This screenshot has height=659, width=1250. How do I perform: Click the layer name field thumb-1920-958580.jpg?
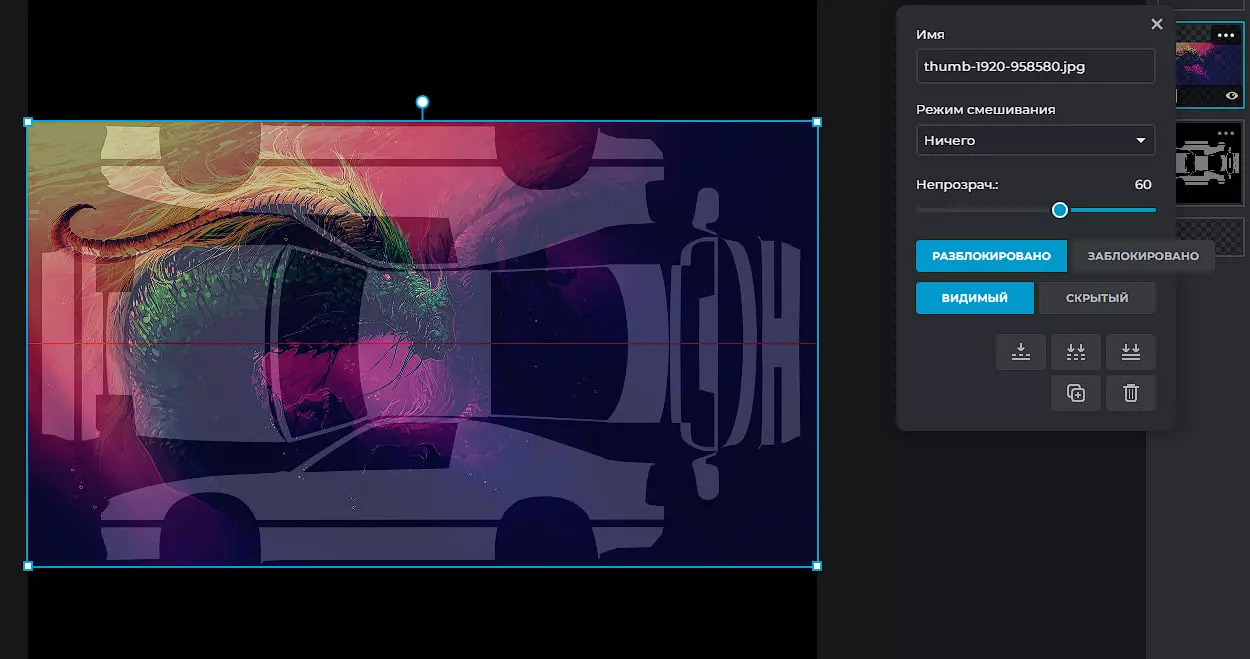click(1035, 67)
